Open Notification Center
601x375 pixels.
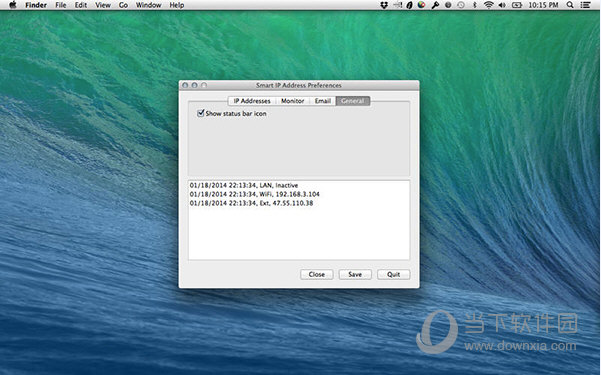(585, 5)
